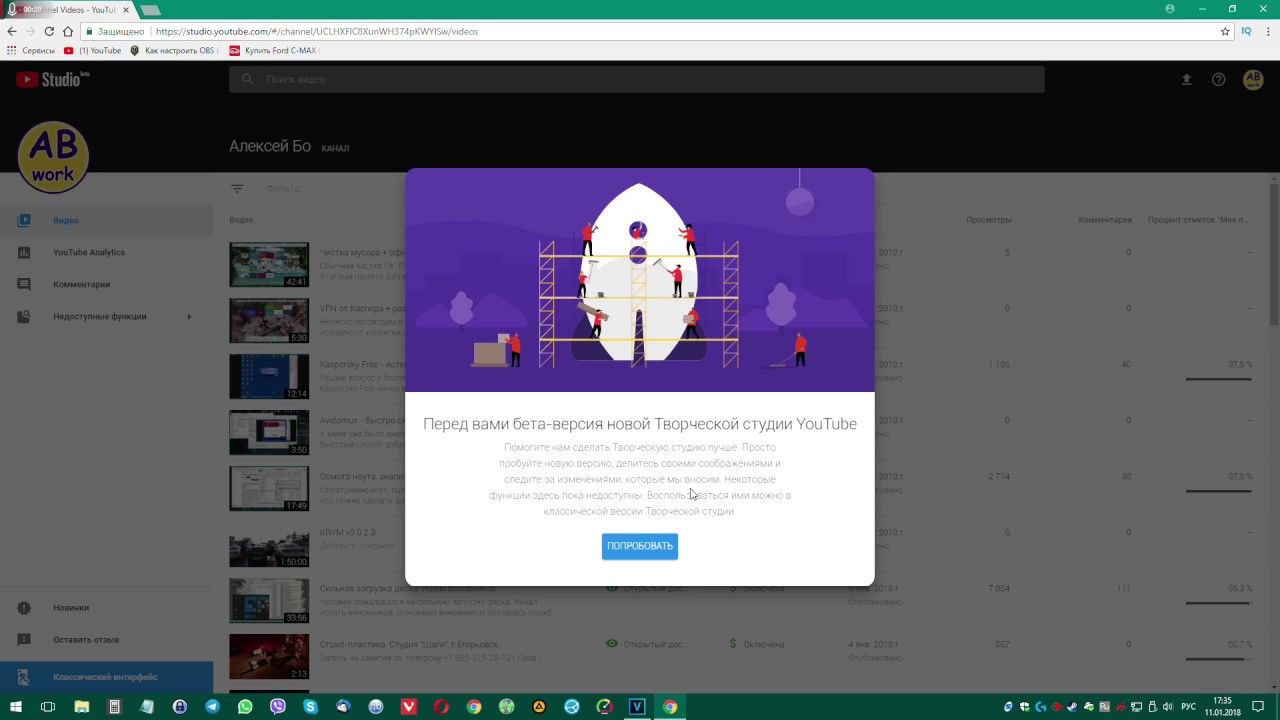This screenshot has width=1280, height=720.
Task: Click the like percentage column header
Action: click(x=1198, y=220)
